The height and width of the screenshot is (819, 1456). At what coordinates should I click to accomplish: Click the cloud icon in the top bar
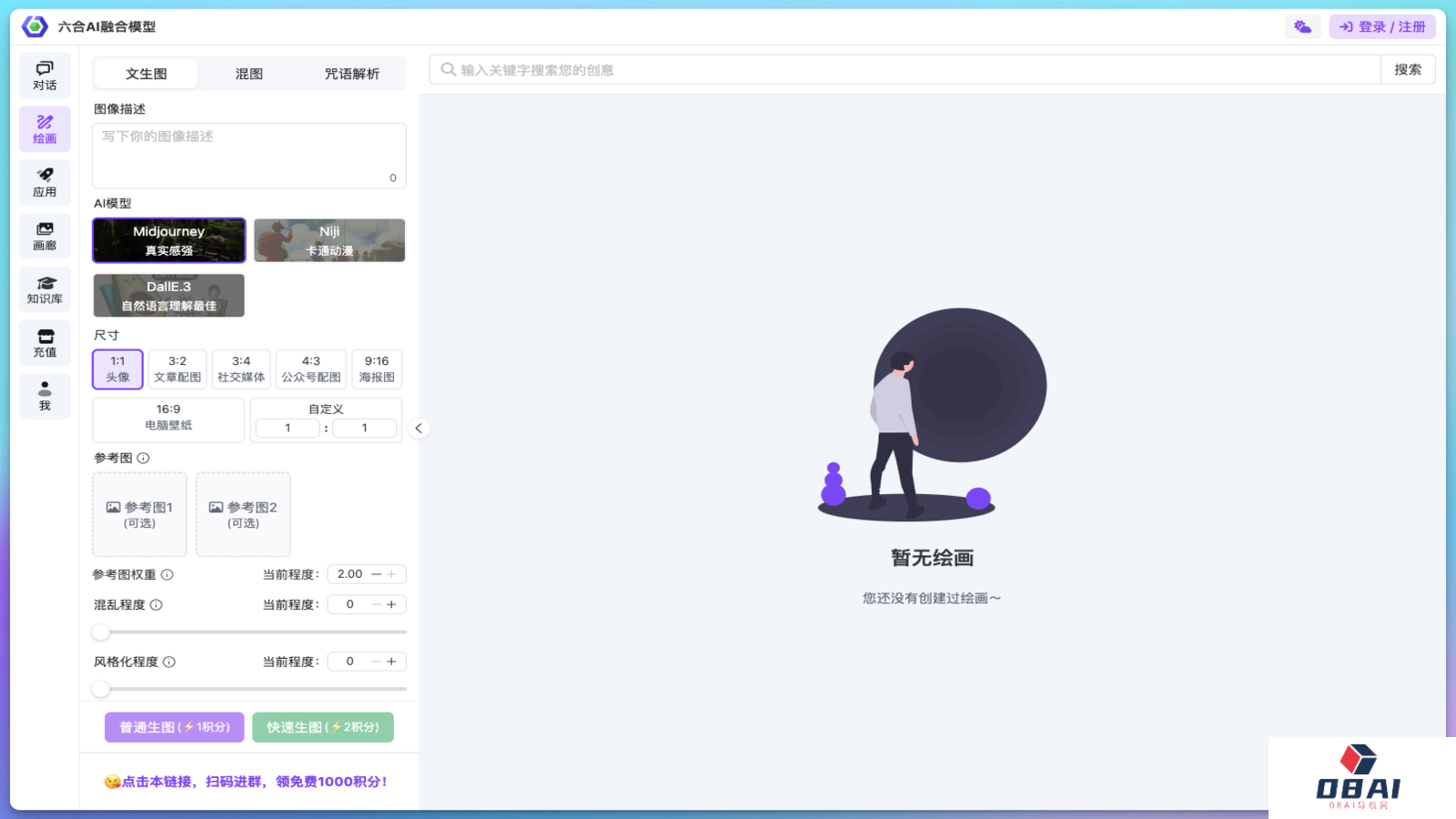1301,26
